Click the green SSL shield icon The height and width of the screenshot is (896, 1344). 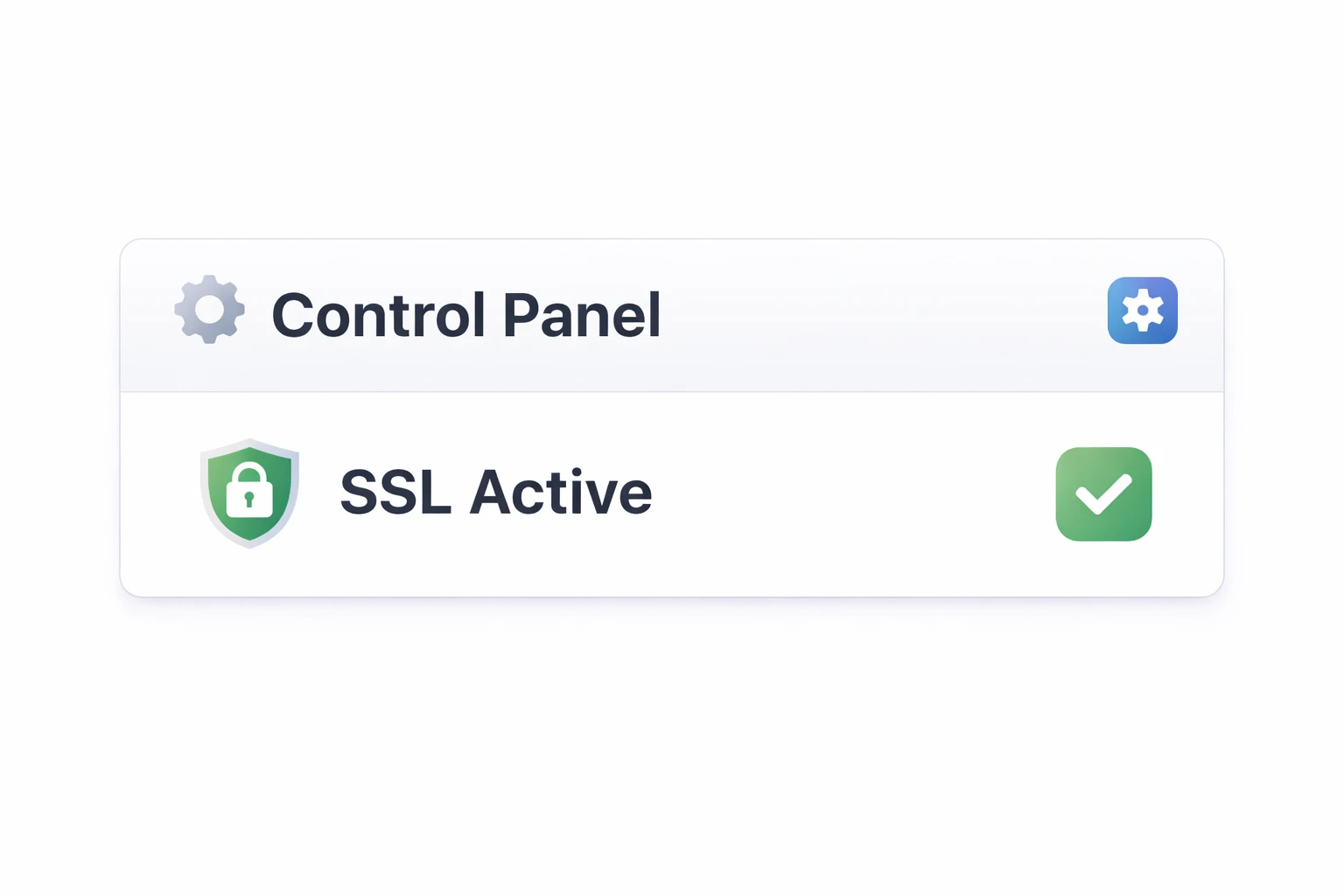(250, 493)
